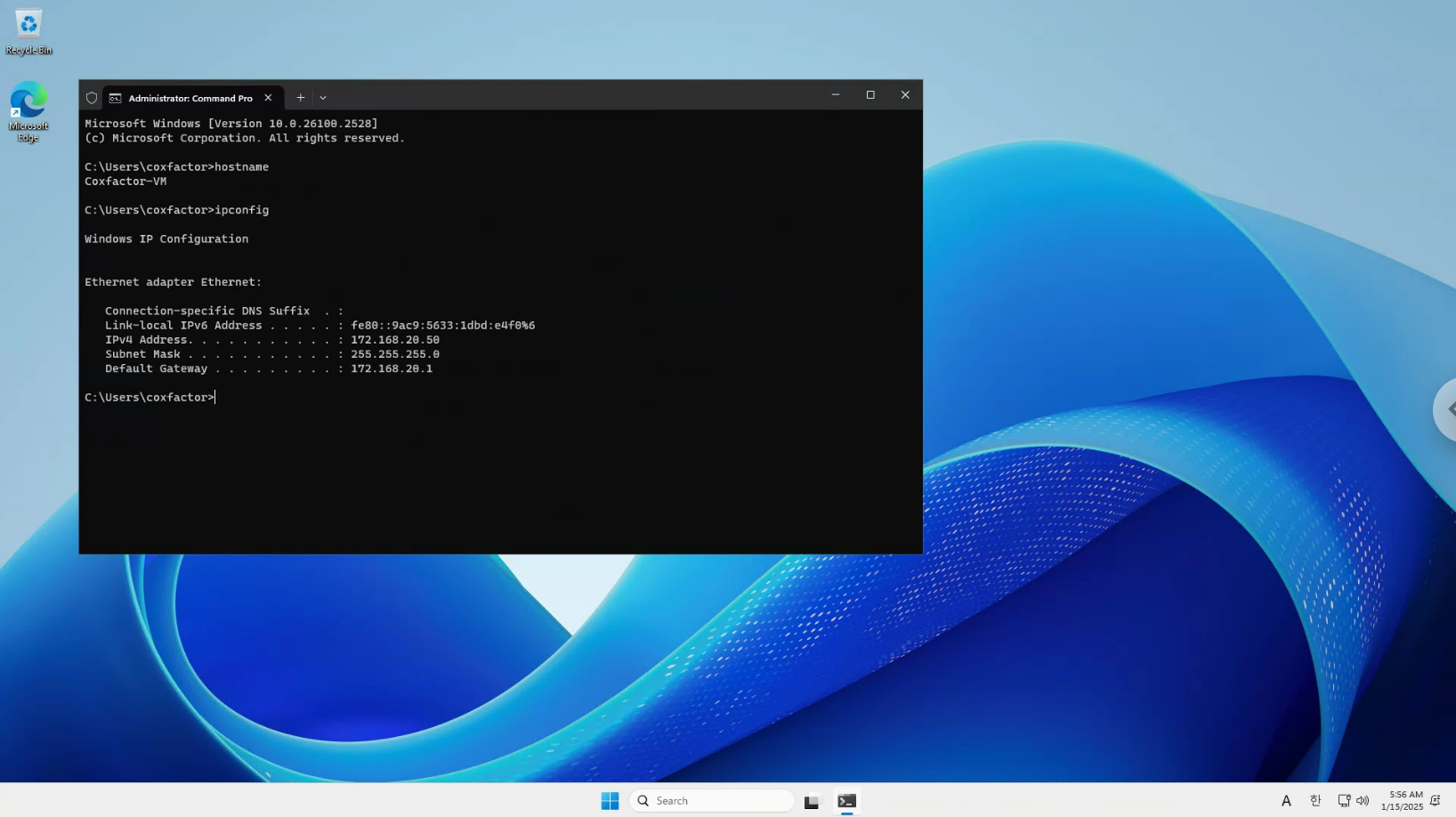Close the terminal window
The image size is (1456, 817).
[x=905, y=95]
